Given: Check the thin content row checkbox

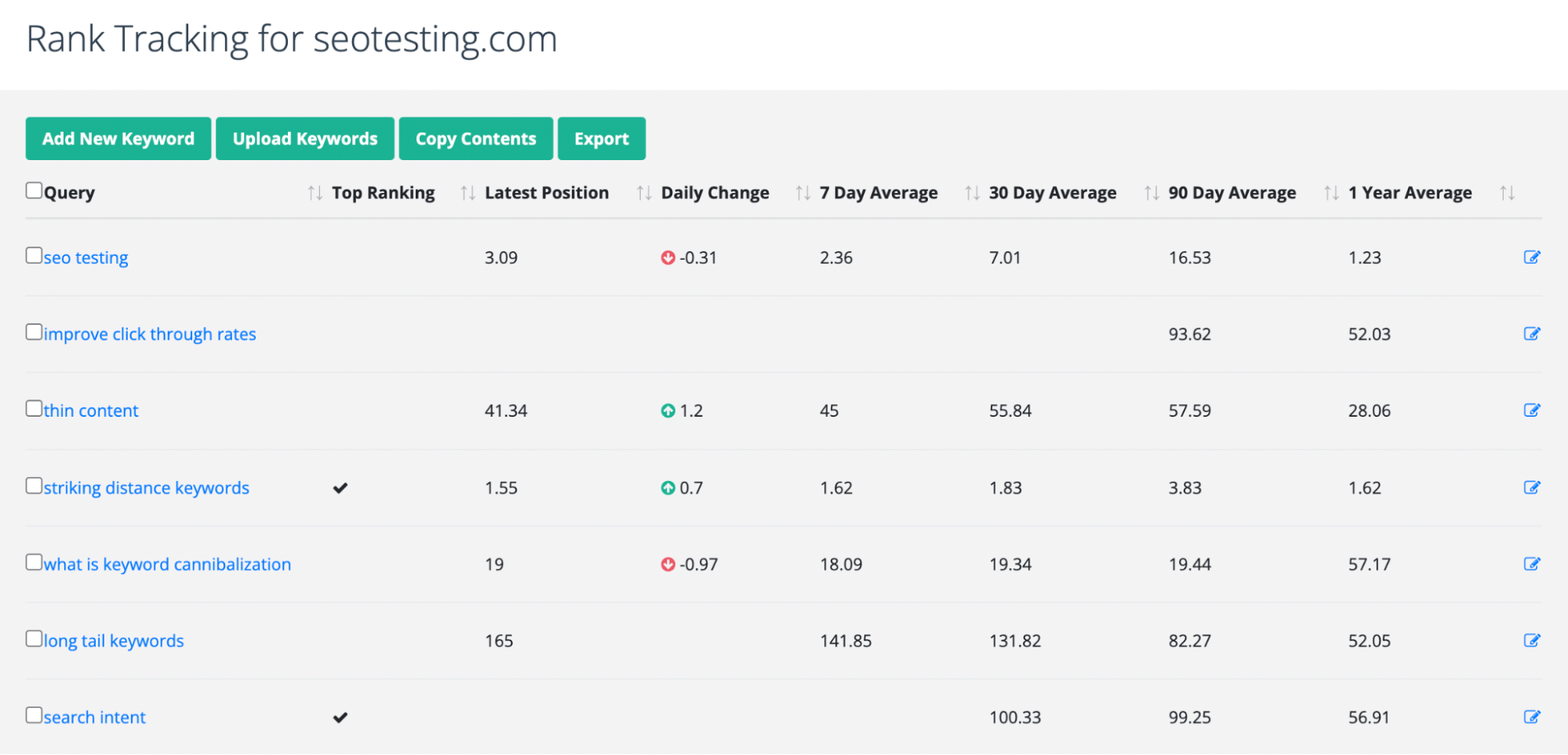Looking at the screenshot, I should point(34,408).
